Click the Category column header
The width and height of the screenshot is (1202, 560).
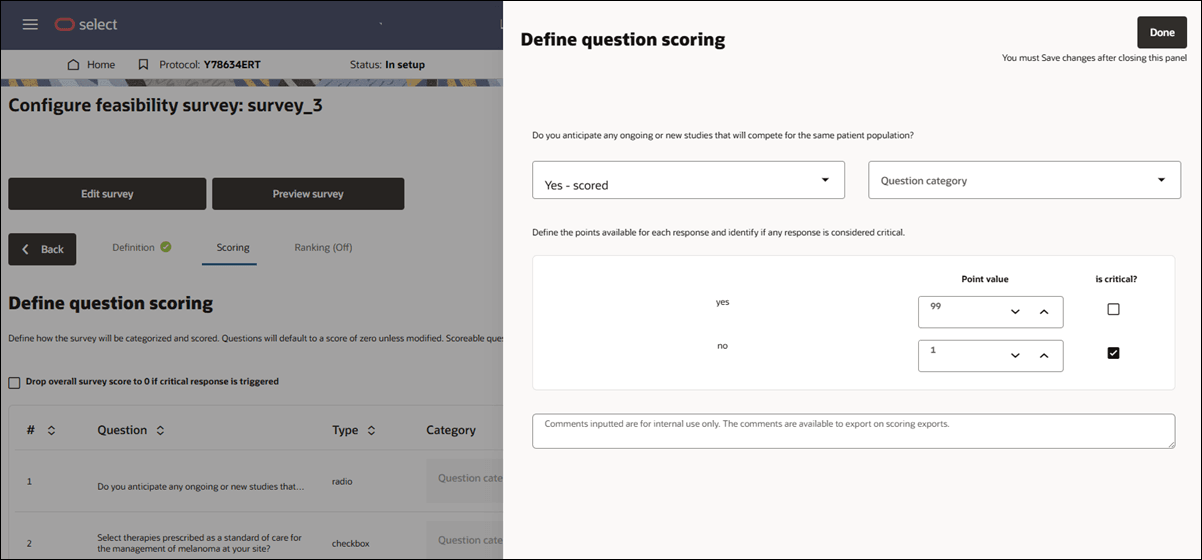pyautogui.click(x=451, y=430)
